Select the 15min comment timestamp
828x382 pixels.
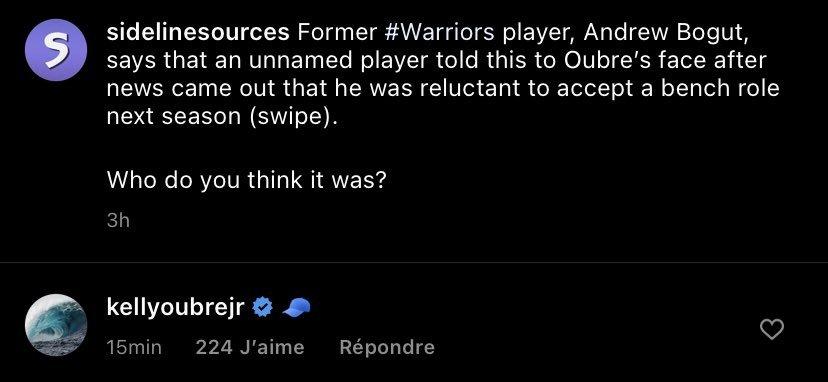(x=134, y=347)
